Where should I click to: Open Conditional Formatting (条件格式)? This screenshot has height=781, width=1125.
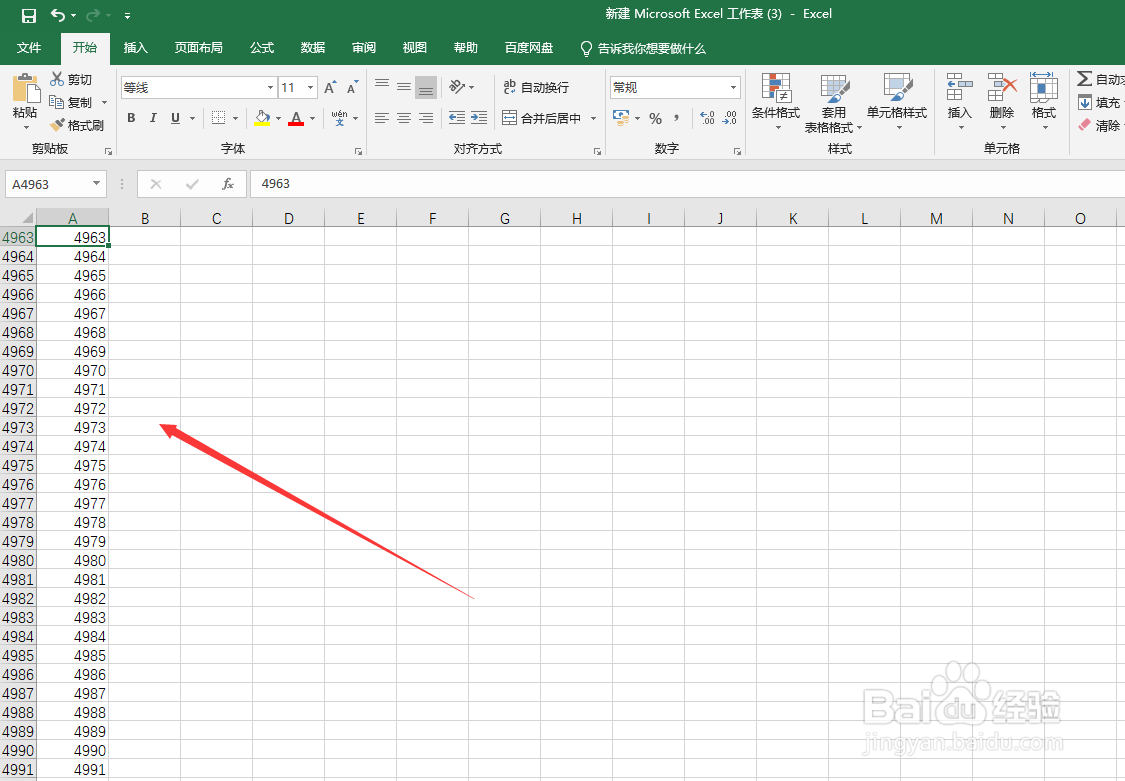click(x=776, y=100)
